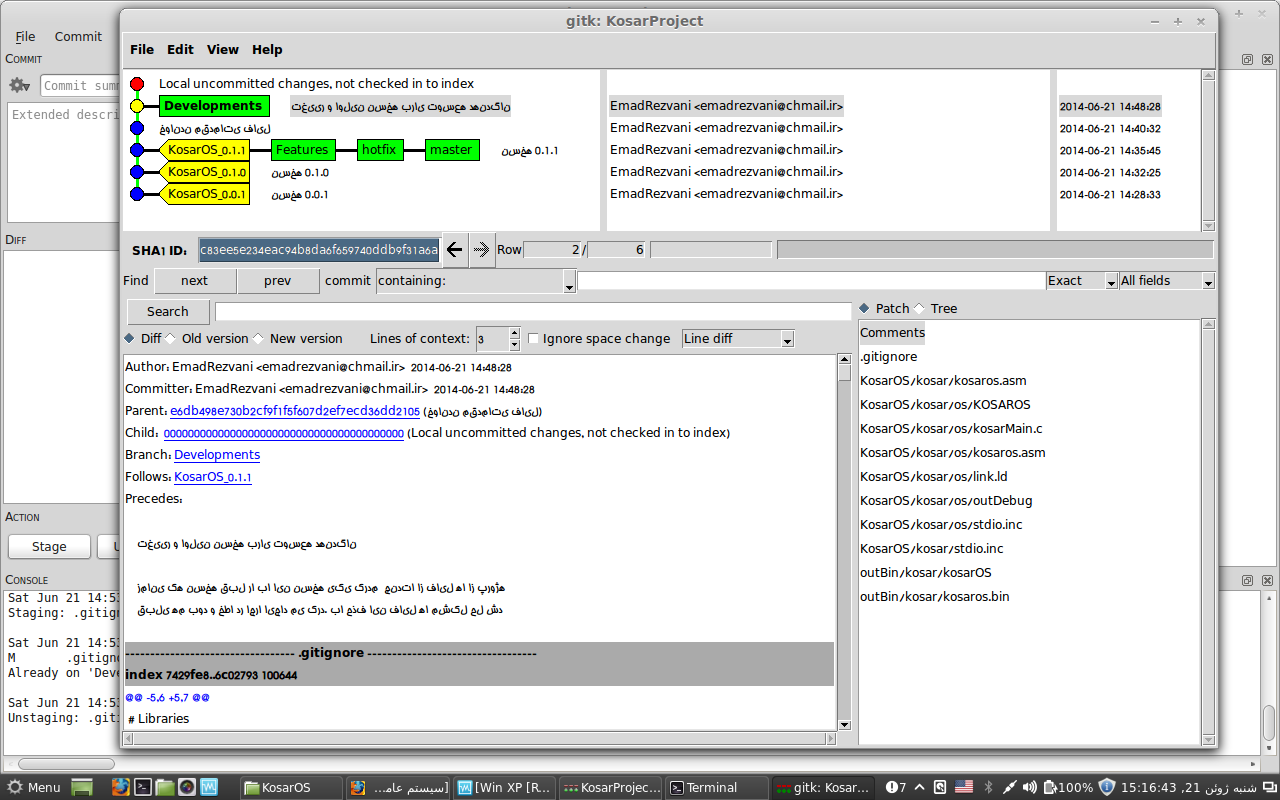This screenshot has width=1280, height=800.
Task: Select kosarMain.c in the file list
Action: (951, 429)
